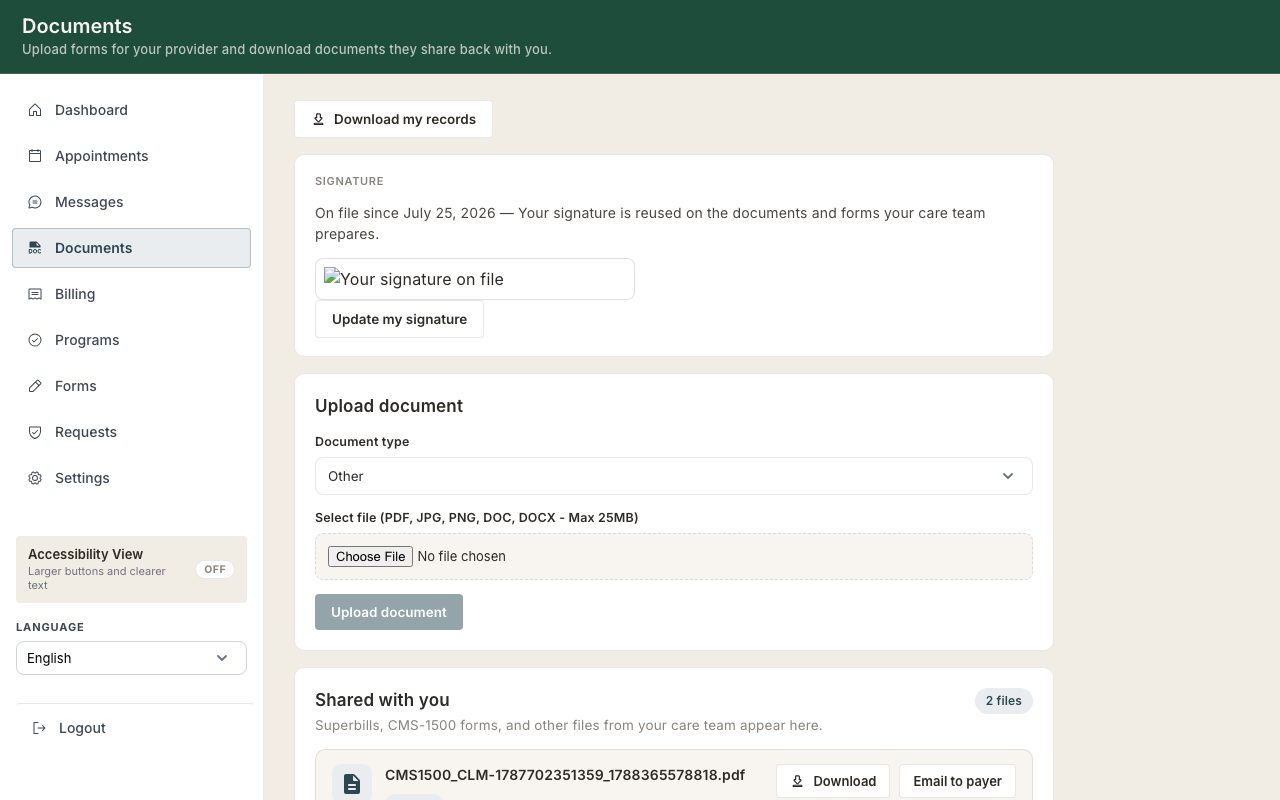Navigate to the Forms section
The image size is (1280, 800).
pyautogui.click(x=131, y=386)
